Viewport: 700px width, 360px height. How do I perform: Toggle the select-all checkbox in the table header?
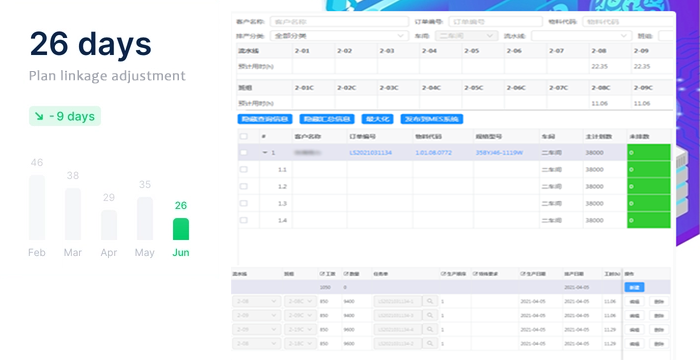[x=244, y=136]
